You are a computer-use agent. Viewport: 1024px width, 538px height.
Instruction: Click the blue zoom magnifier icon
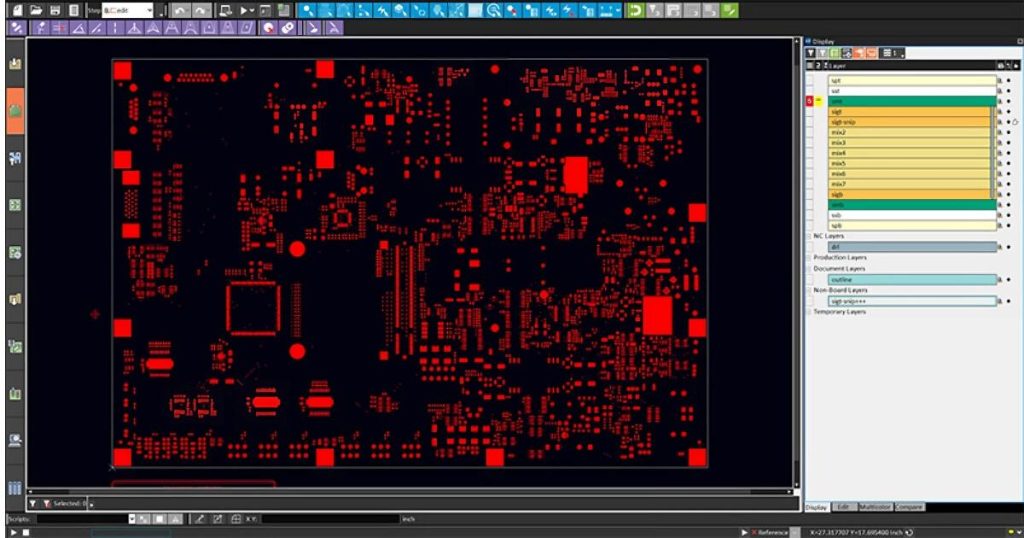(494, 10)
